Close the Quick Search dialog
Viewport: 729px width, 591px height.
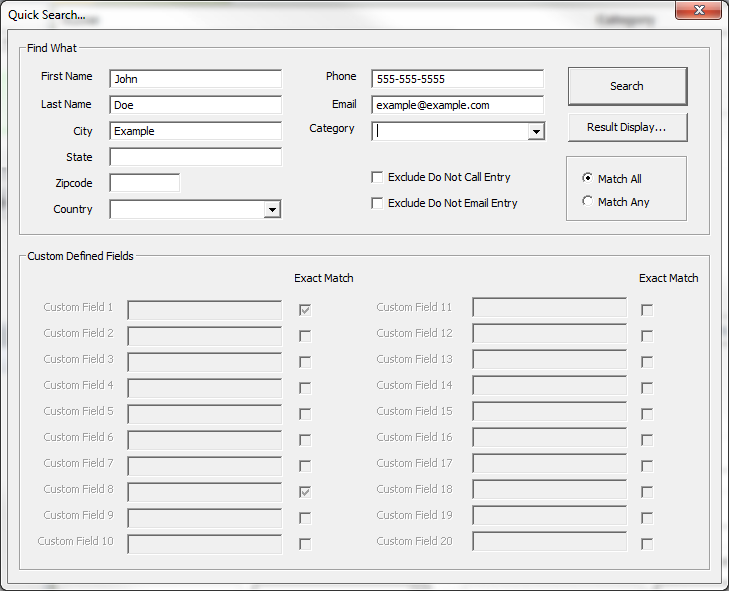699,12
